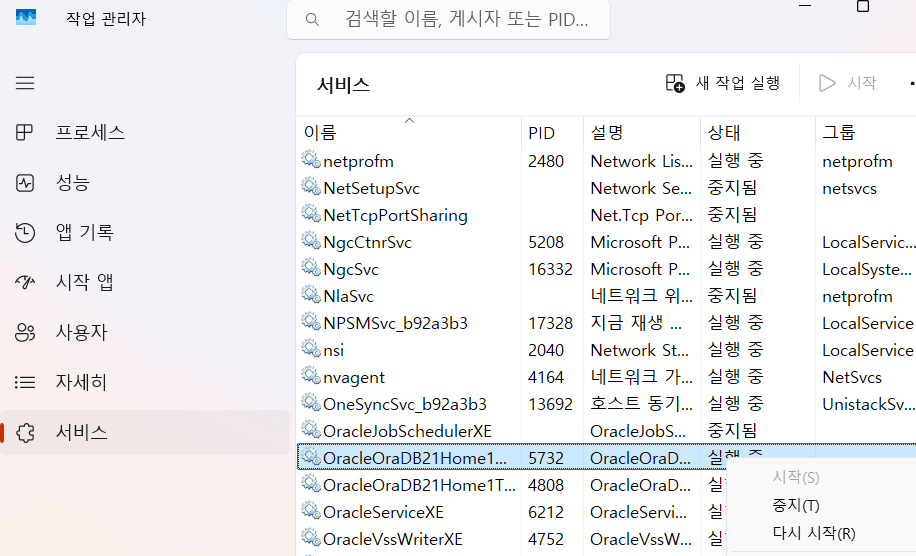Choose 시작(S) in the context menu
The width and height of the screenshot is (916, 556).
pos(796,477)
